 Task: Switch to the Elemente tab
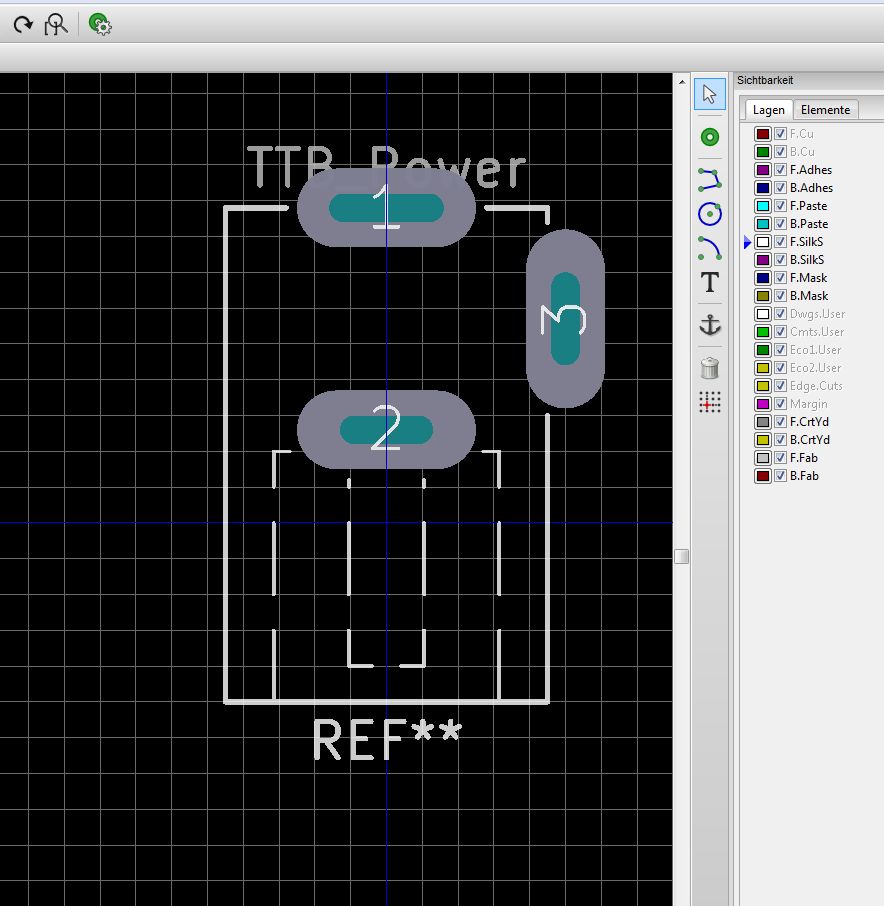(x=825, y=110)
